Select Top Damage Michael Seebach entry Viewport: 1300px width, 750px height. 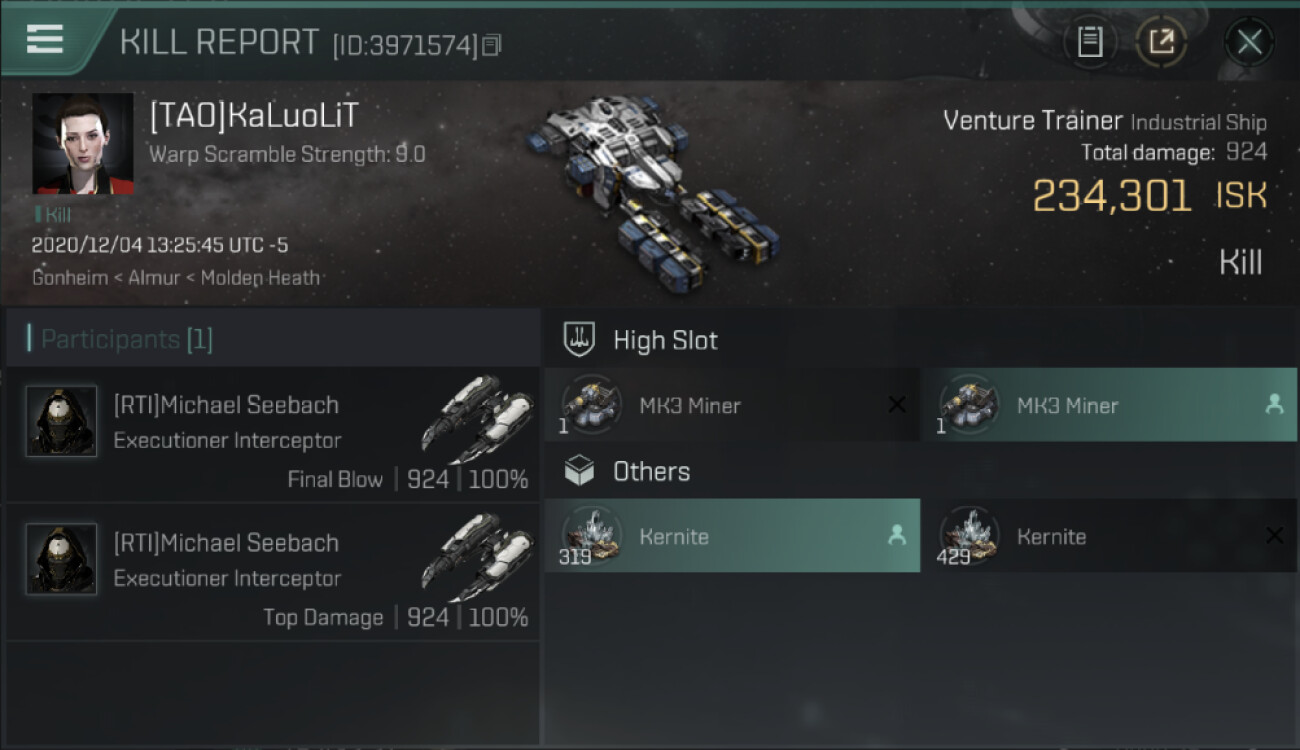tap(273, 573)
